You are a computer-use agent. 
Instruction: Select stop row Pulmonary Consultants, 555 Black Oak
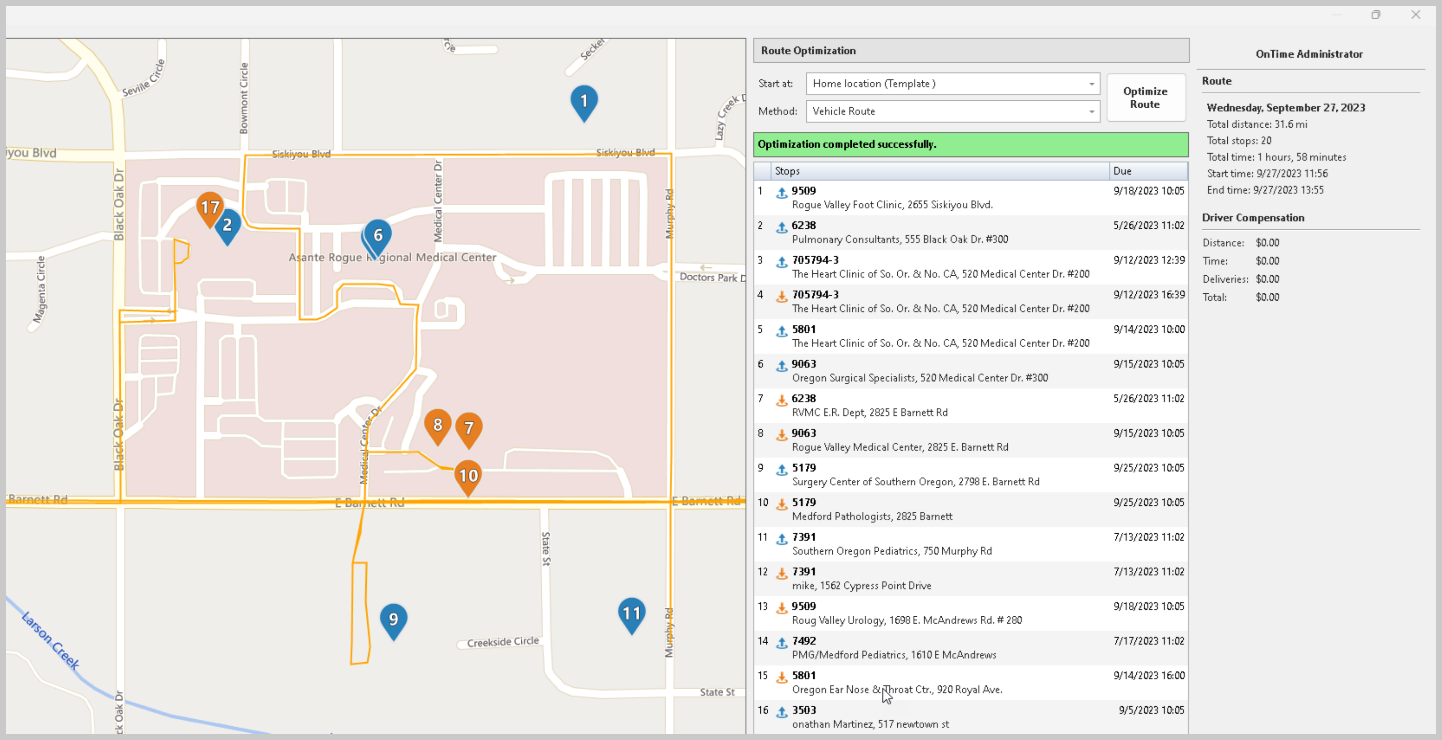(x=970, y=232)
